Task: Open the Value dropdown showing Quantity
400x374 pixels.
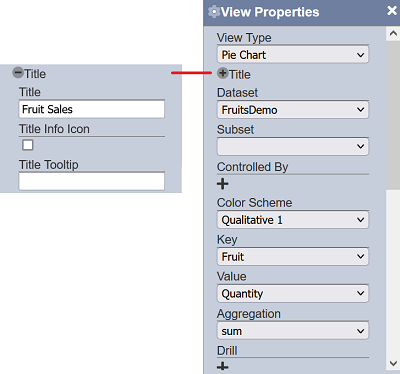Action: tap(293, 293)
